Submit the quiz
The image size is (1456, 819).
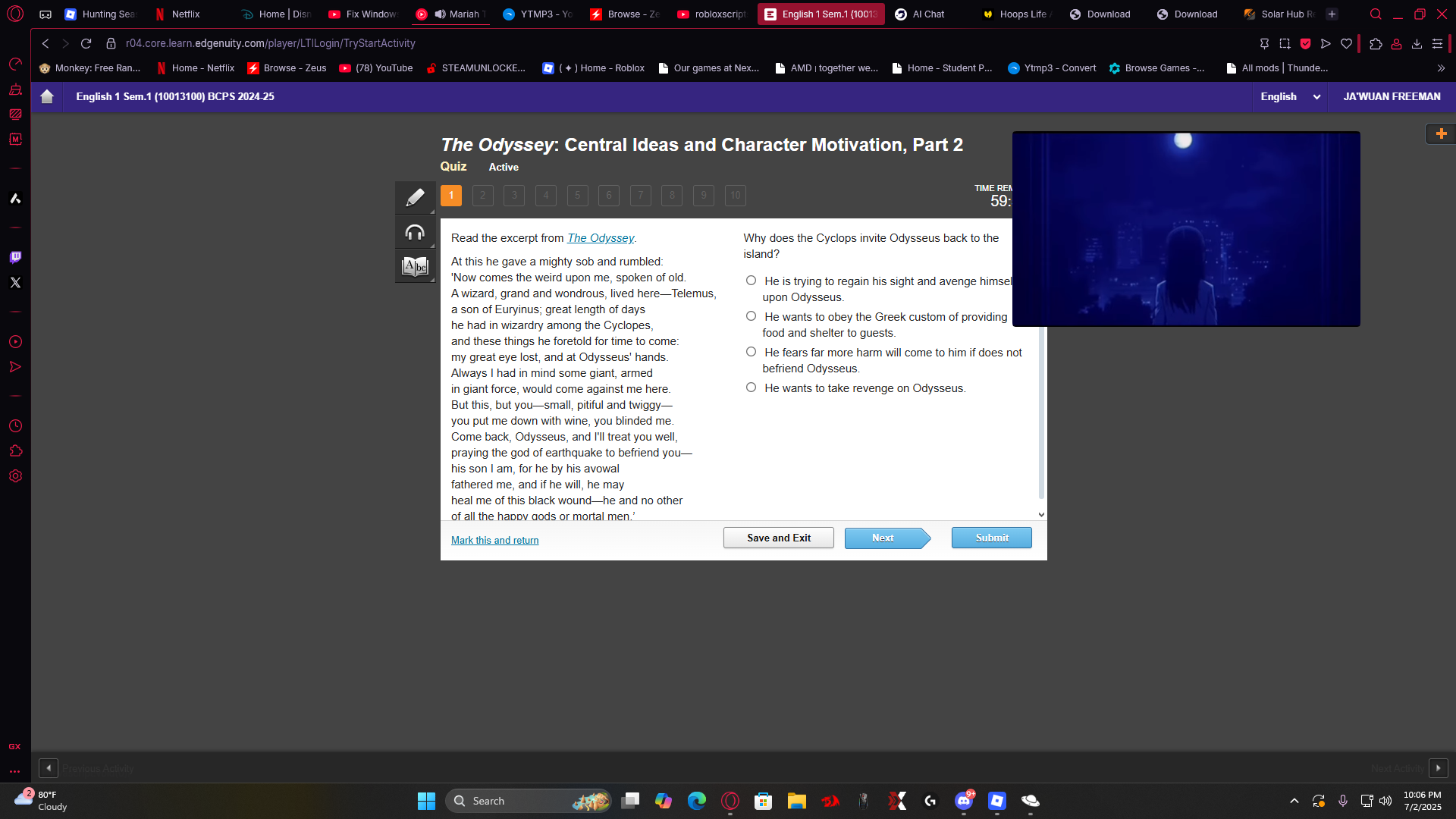991,538
